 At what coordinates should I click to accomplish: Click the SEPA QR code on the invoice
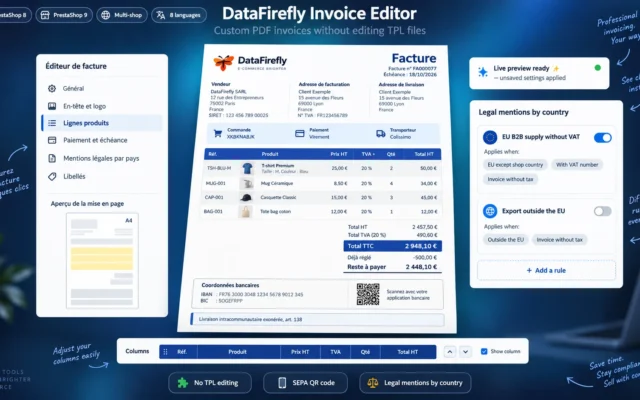[x=368, y=294]
